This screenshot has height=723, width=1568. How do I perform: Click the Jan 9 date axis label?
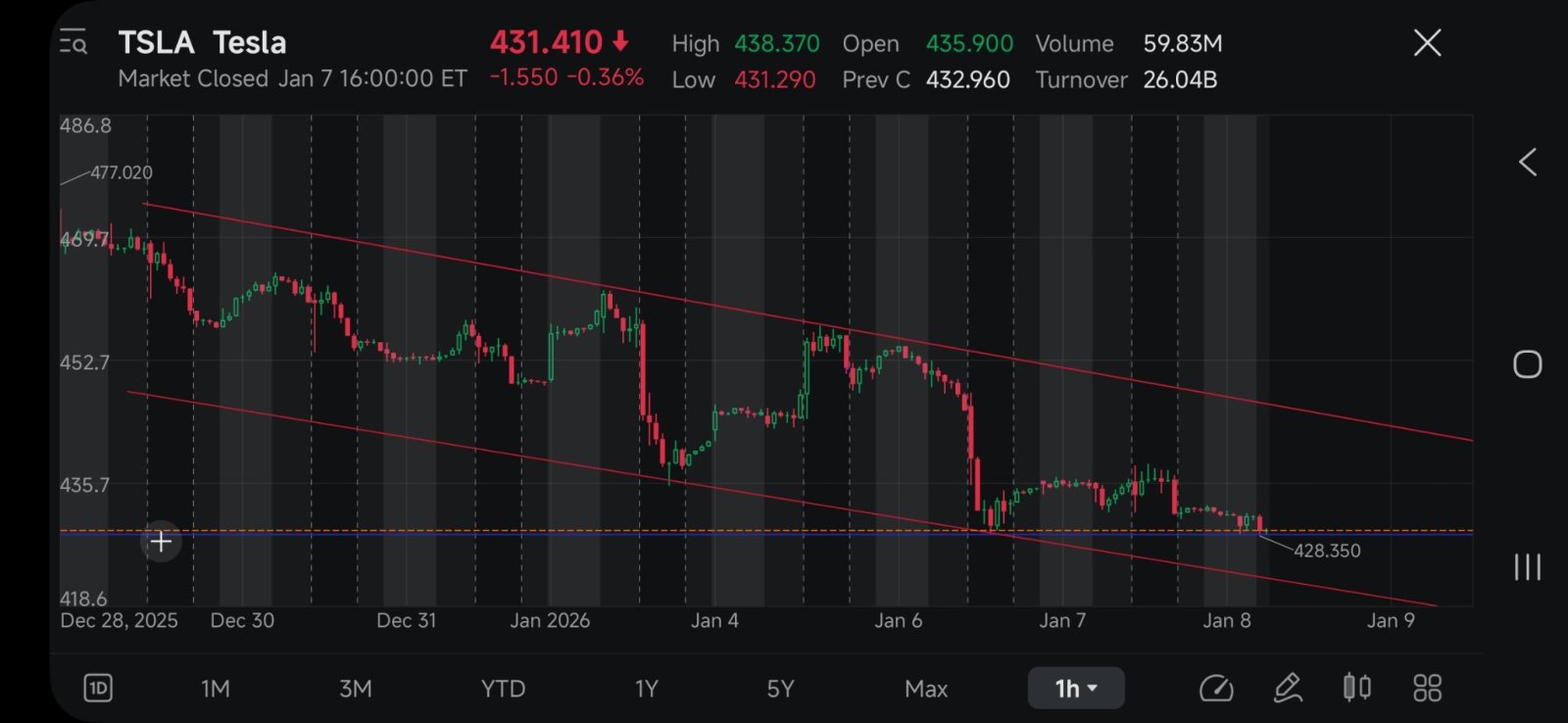pos(1391,620)
